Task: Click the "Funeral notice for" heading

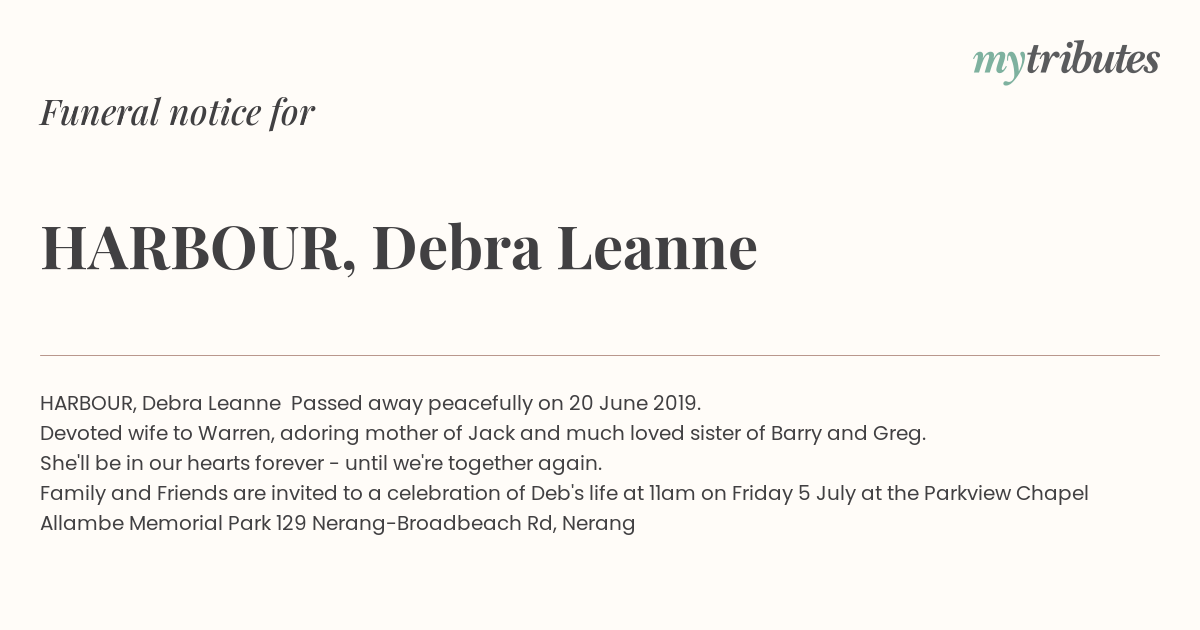Action: point(177,112)
